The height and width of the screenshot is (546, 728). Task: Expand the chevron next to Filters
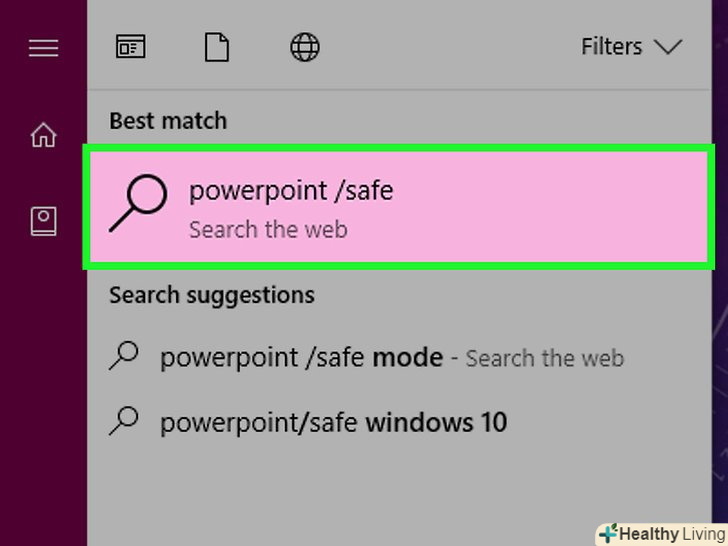coord(667,47)
